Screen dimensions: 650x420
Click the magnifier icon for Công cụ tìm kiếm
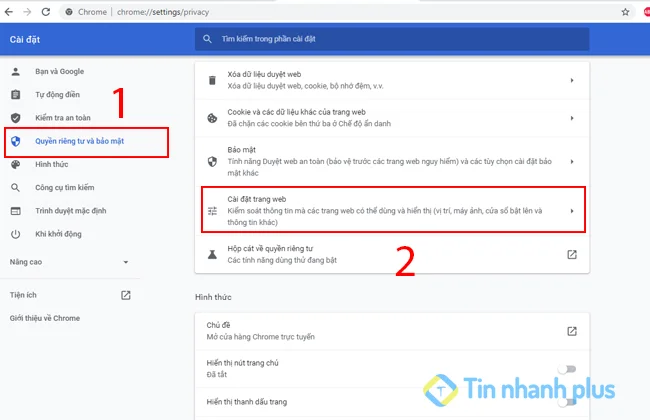pos(15,187)
